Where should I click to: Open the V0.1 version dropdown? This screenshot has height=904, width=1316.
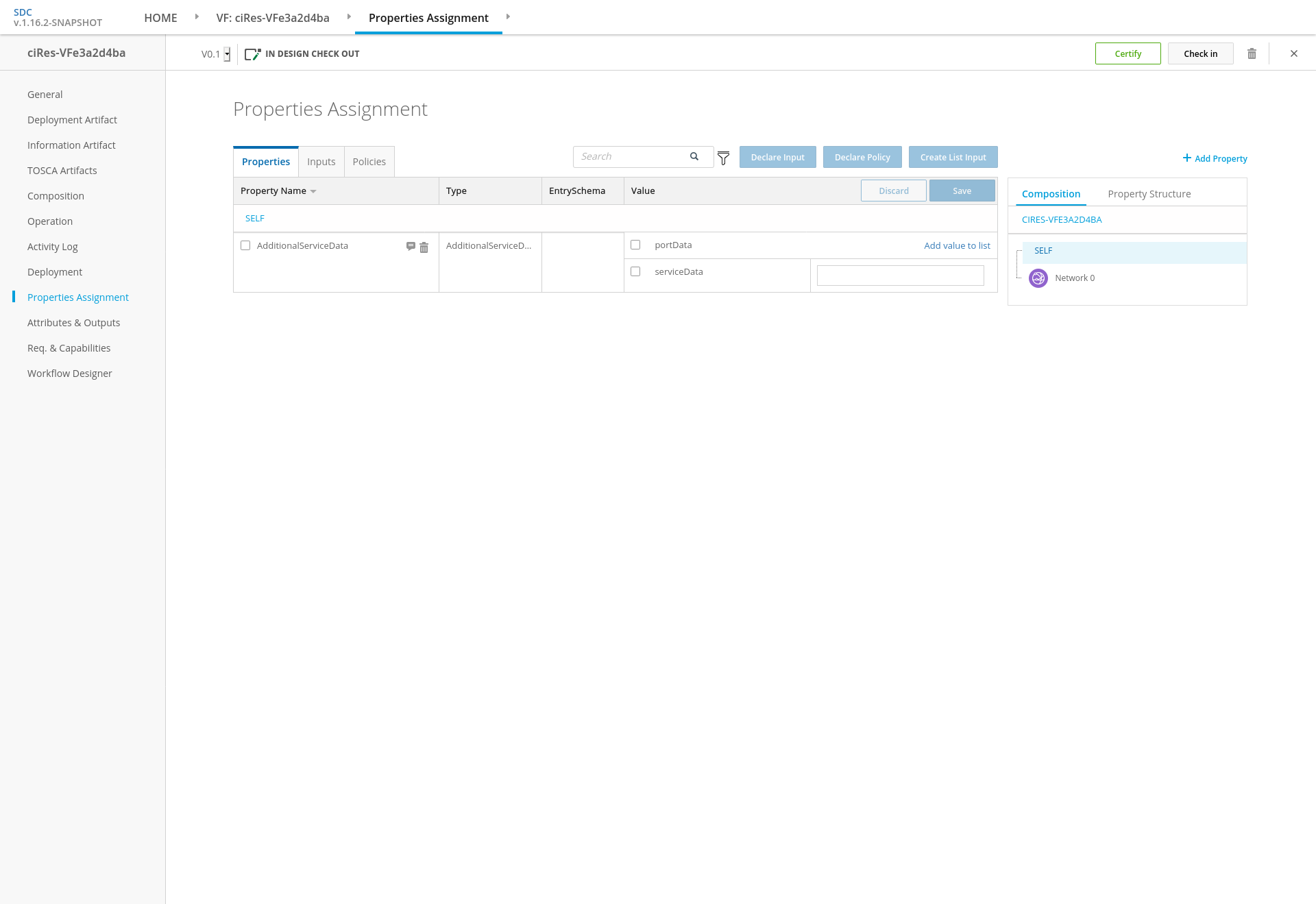227,54
